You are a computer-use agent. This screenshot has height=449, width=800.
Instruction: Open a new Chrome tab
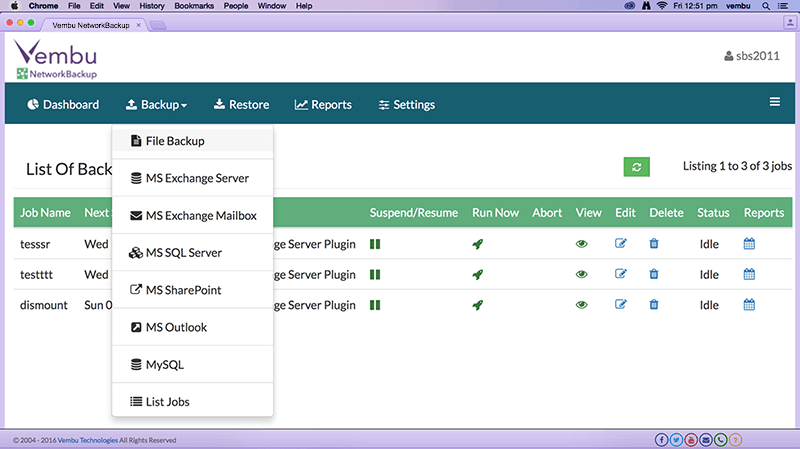coord(158,26)
